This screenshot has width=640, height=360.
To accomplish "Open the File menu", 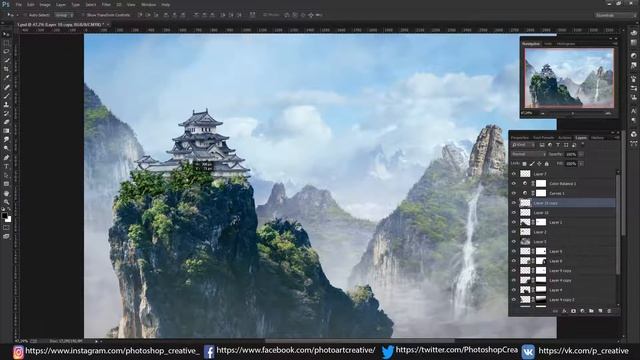I will click(19, 4).
